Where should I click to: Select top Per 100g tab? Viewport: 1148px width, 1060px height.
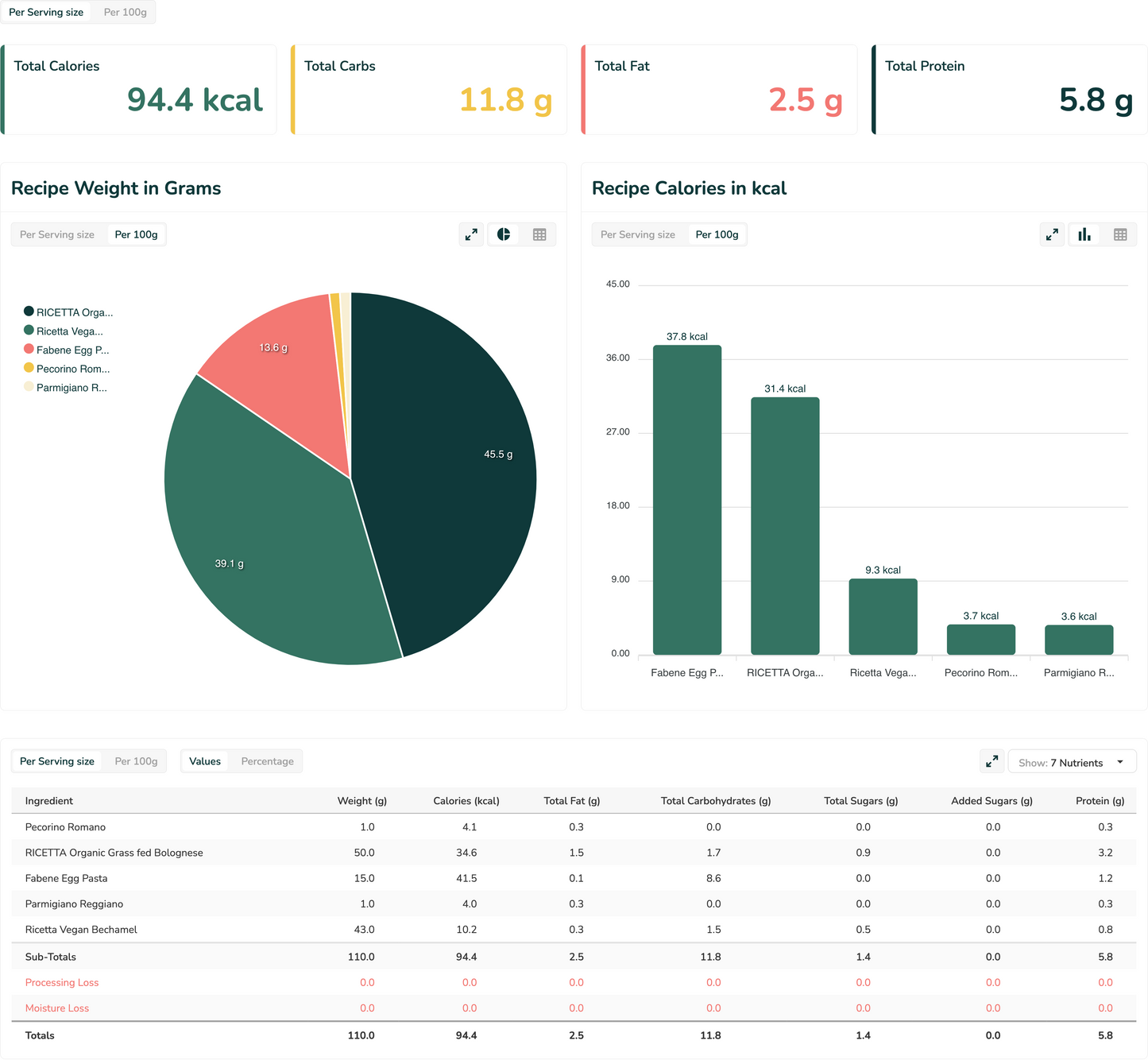point(125,12)
